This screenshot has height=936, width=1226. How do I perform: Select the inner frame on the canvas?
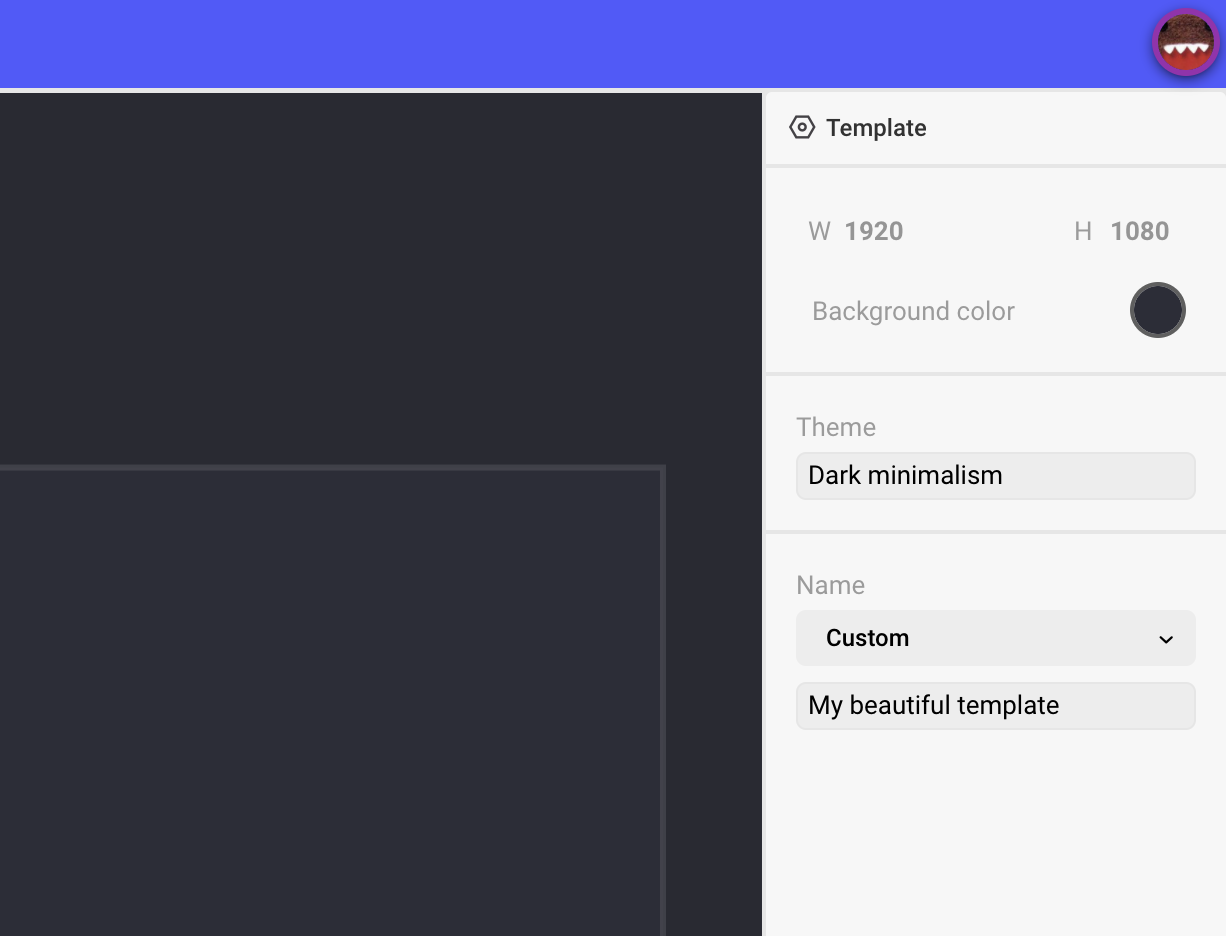330,700
